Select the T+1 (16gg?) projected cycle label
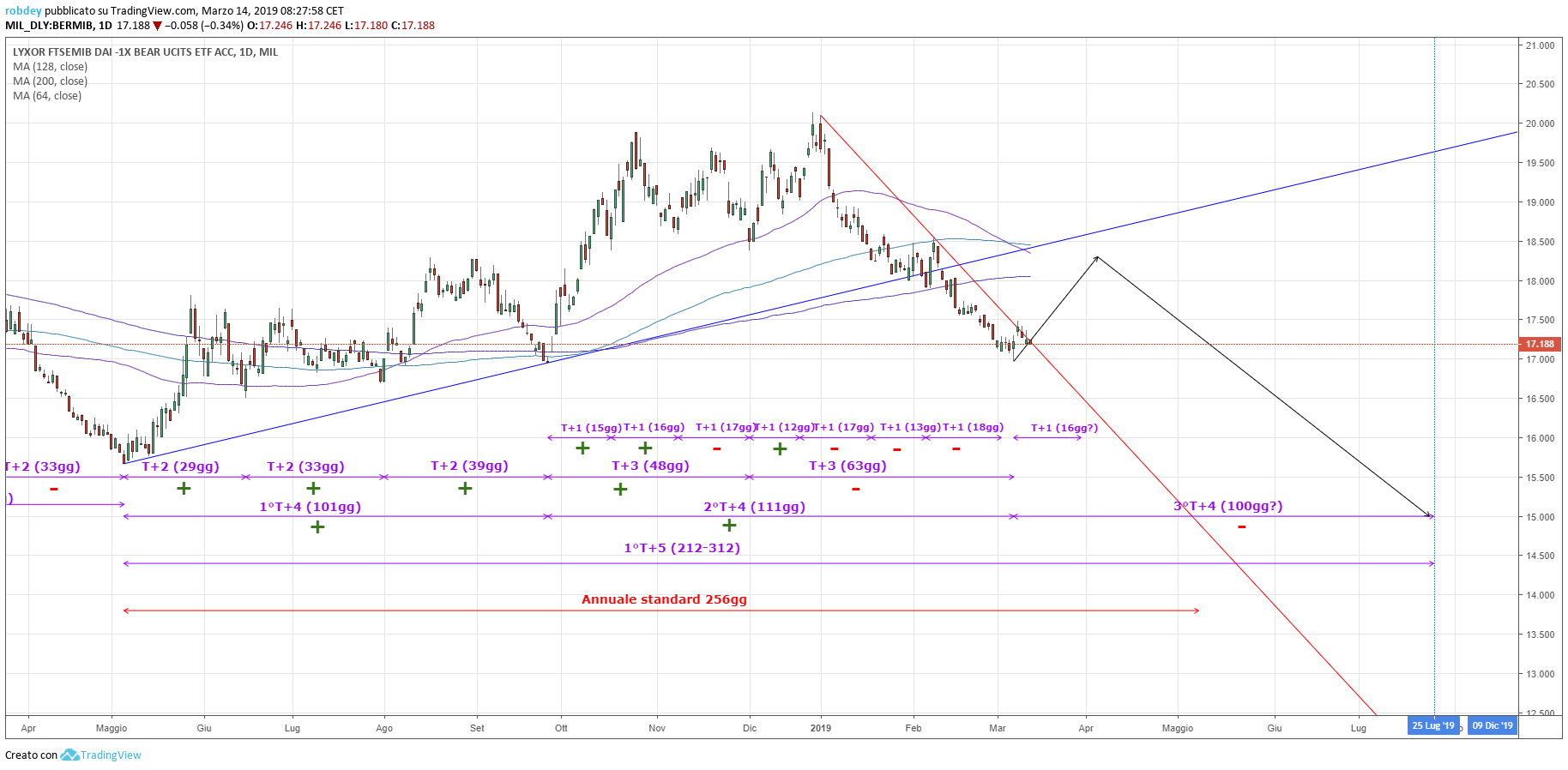The image size is (1568, 770). click(x=1064, y=428)
